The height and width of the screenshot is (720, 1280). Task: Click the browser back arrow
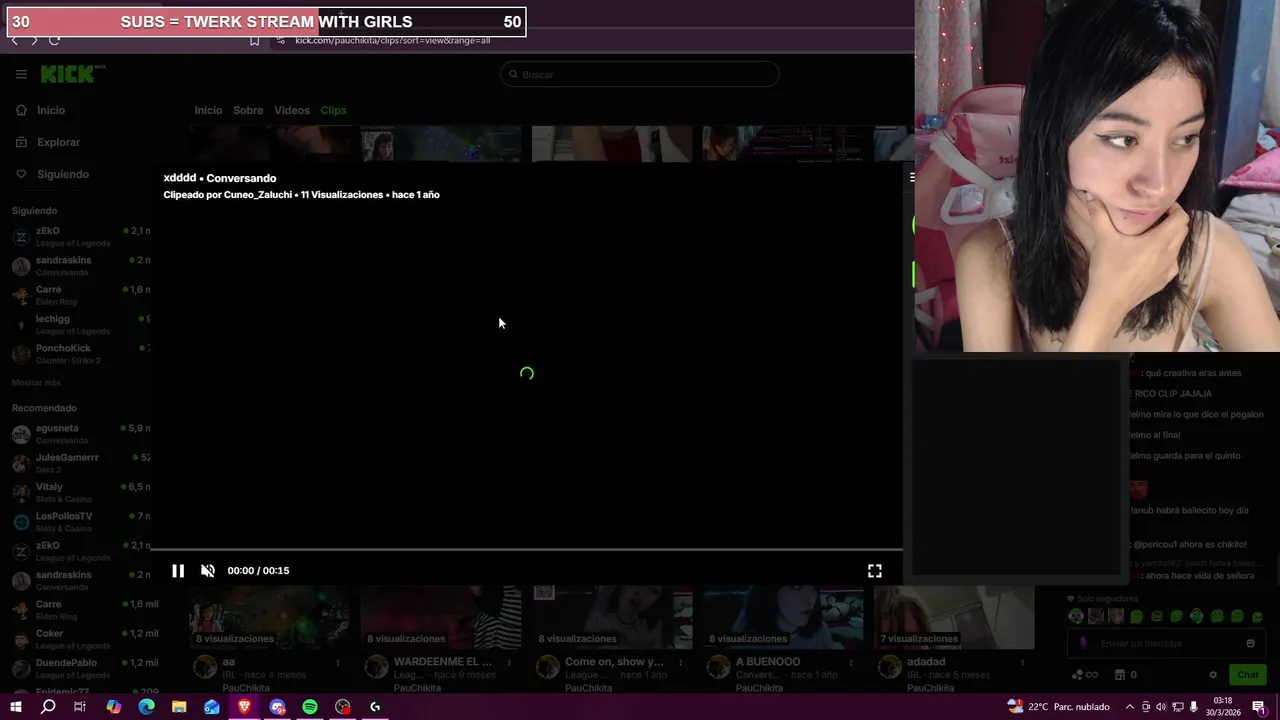point(14,40)
